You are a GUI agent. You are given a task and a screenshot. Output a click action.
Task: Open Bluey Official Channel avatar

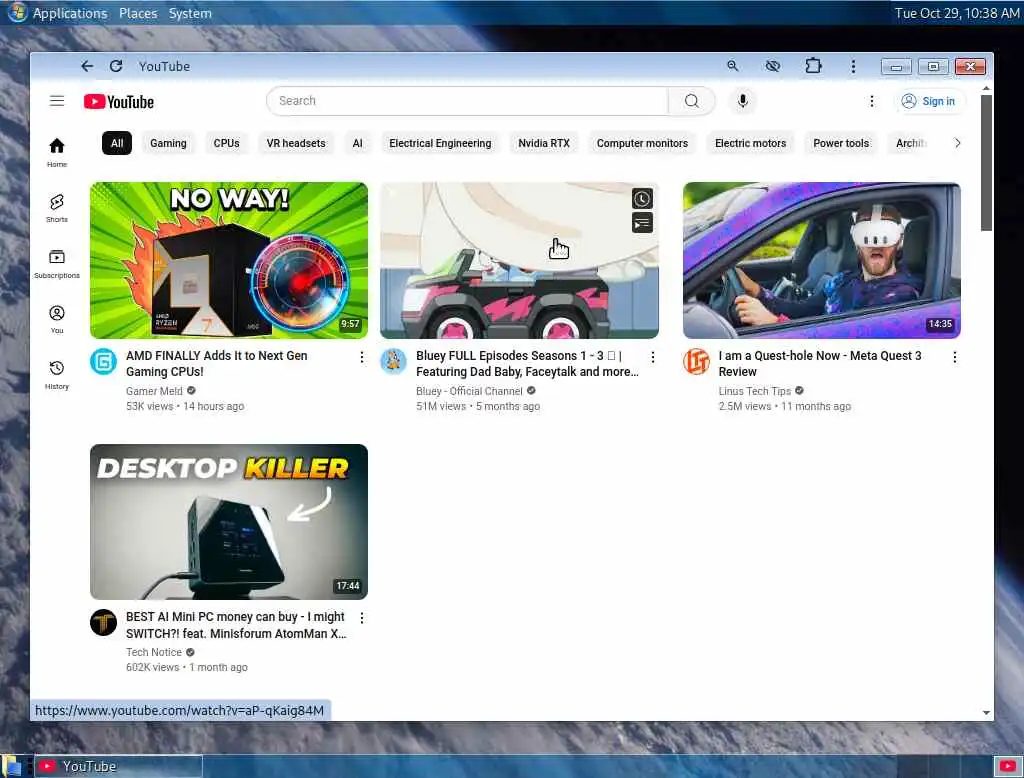[x=393, y=361]
